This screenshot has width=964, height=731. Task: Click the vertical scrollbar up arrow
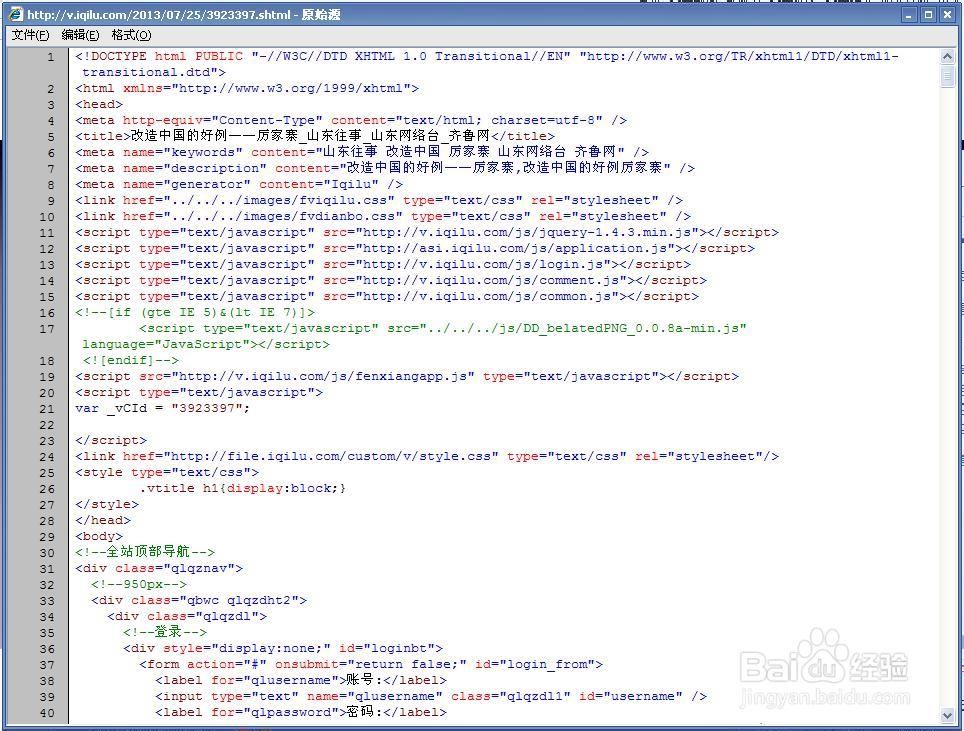[948, 56]
